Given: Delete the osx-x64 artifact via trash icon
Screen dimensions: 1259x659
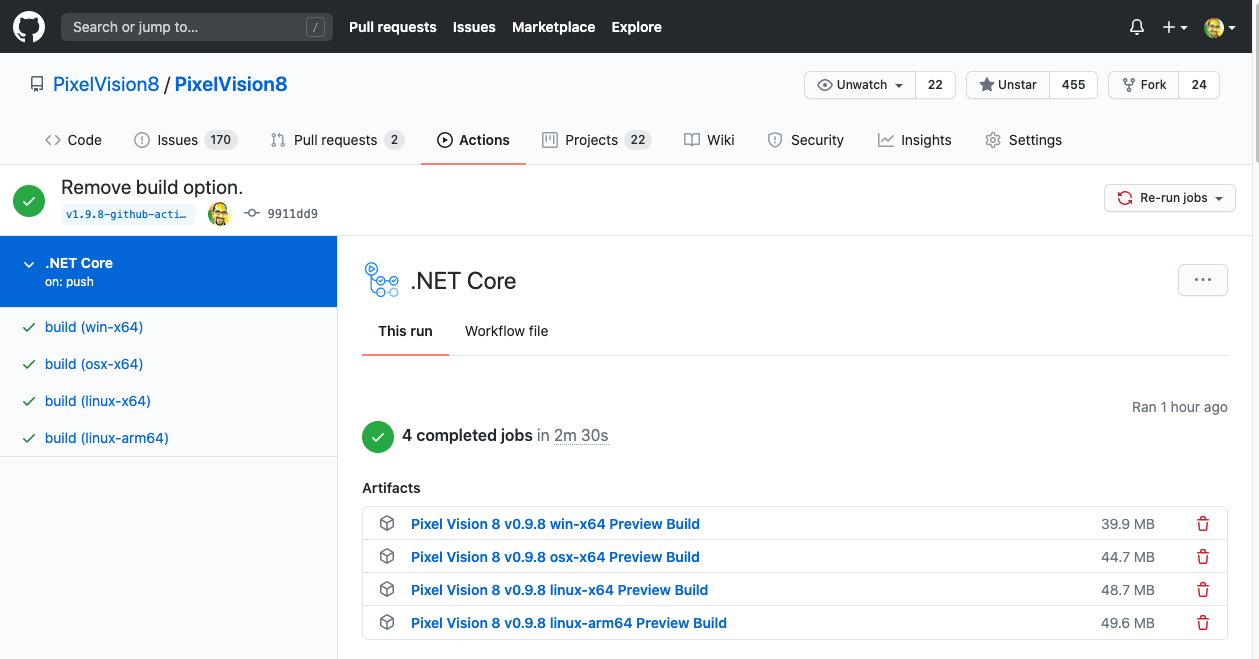Looking at the screenshot, I should [1203, 557].
